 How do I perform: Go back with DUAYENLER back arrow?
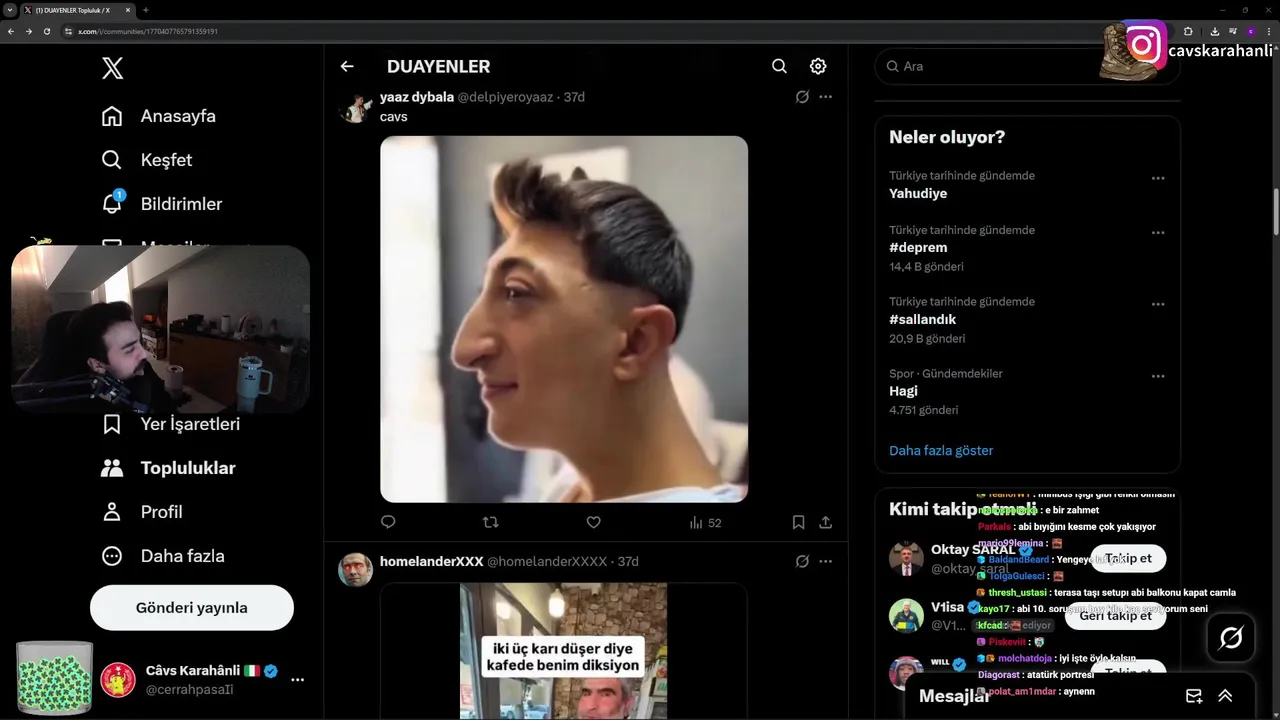[347, 66]
